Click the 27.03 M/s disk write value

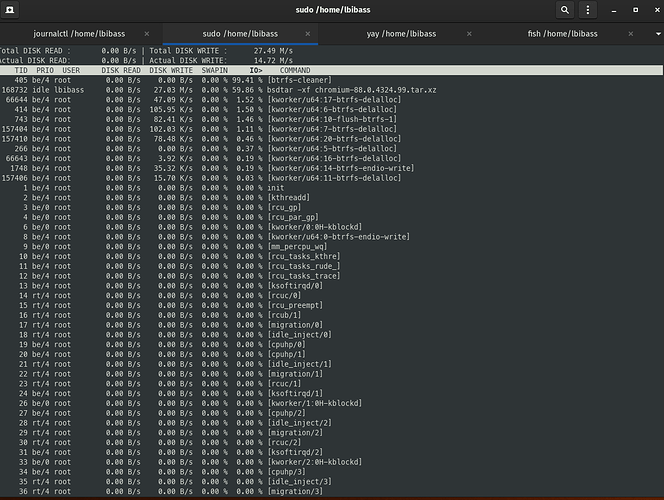(x=173, y=90)
